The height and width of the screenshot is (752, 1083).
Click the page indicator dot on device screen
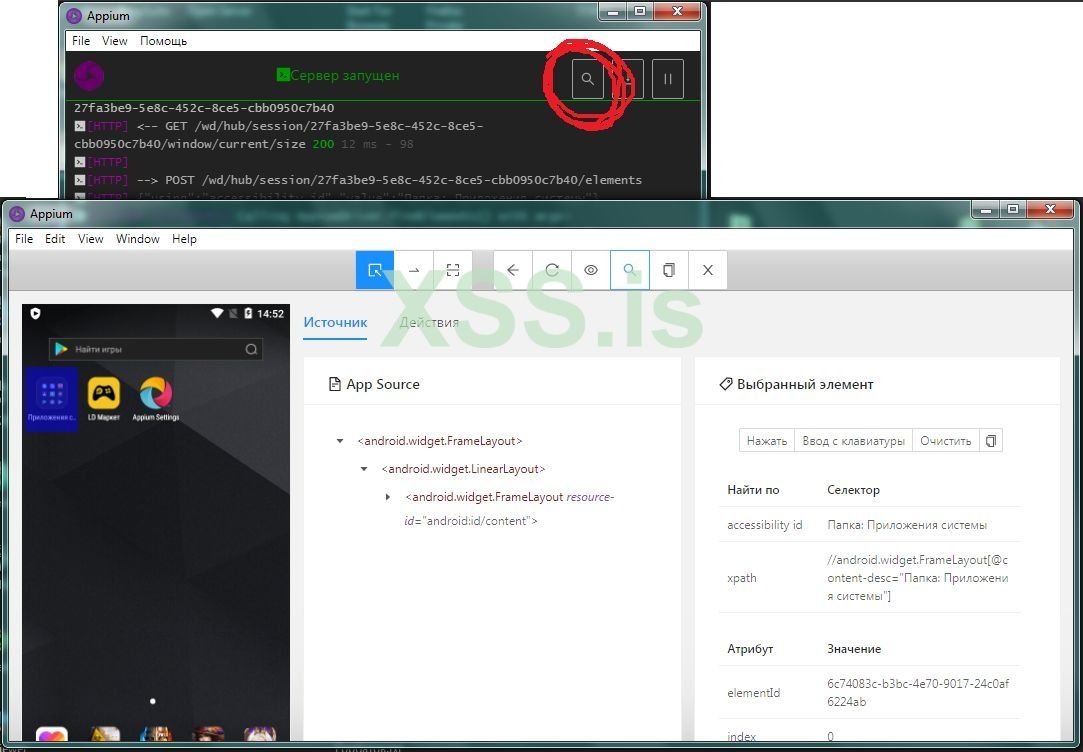(153, 701)
